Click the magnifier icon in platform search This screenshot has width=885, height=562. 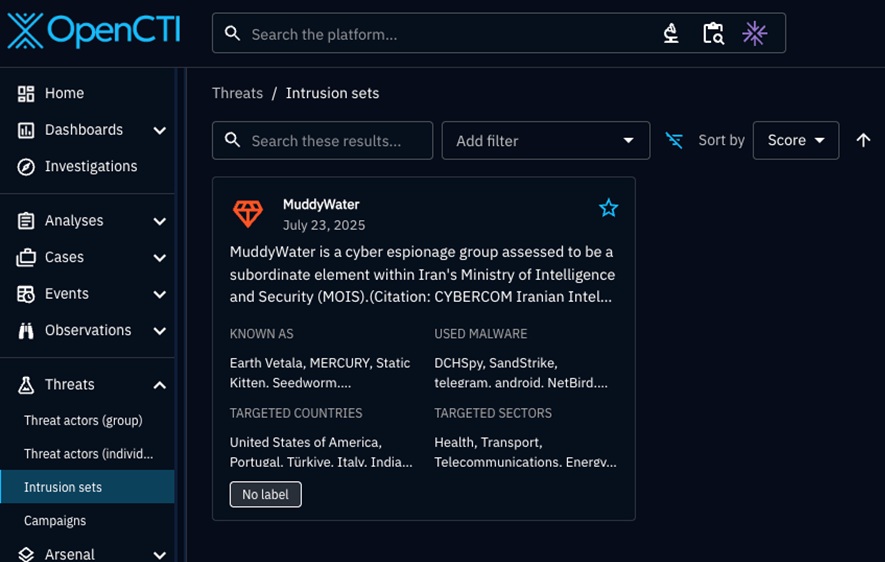(x=233, y=33)
